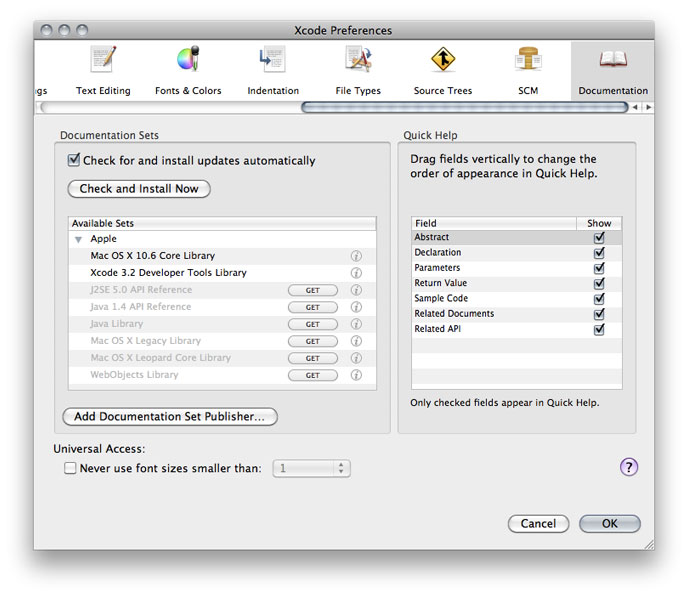This screenshot has width=688, height=596.
Task: Click Add Documentation Set Publisher button
Action: coord(170,416)
